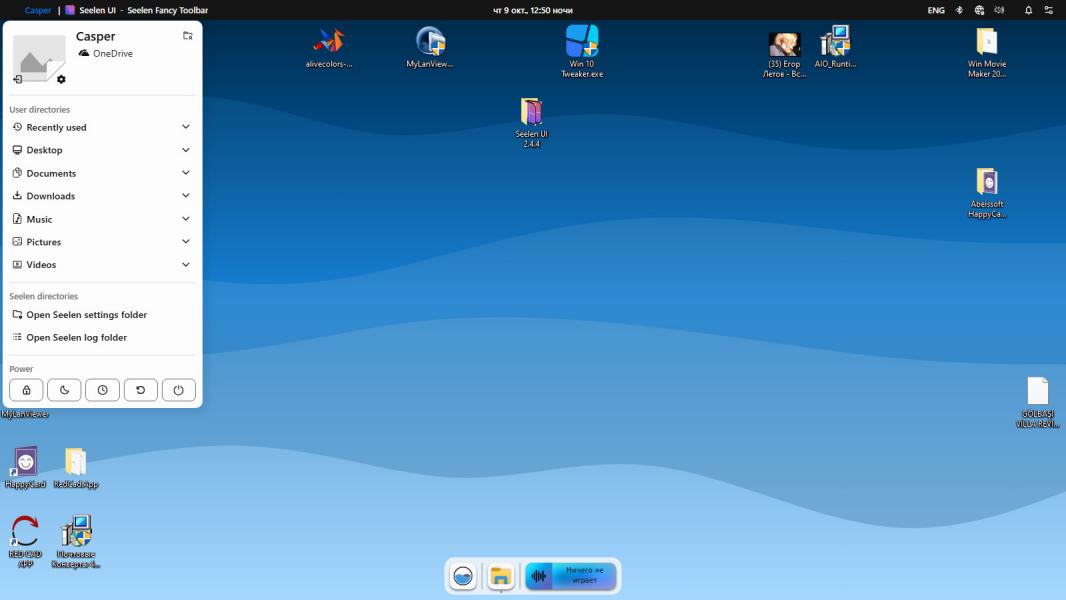Viewport: 1066px width, 600px height.
Task: Open the notifications bell in the toolbar
Action: point(1028,10)
